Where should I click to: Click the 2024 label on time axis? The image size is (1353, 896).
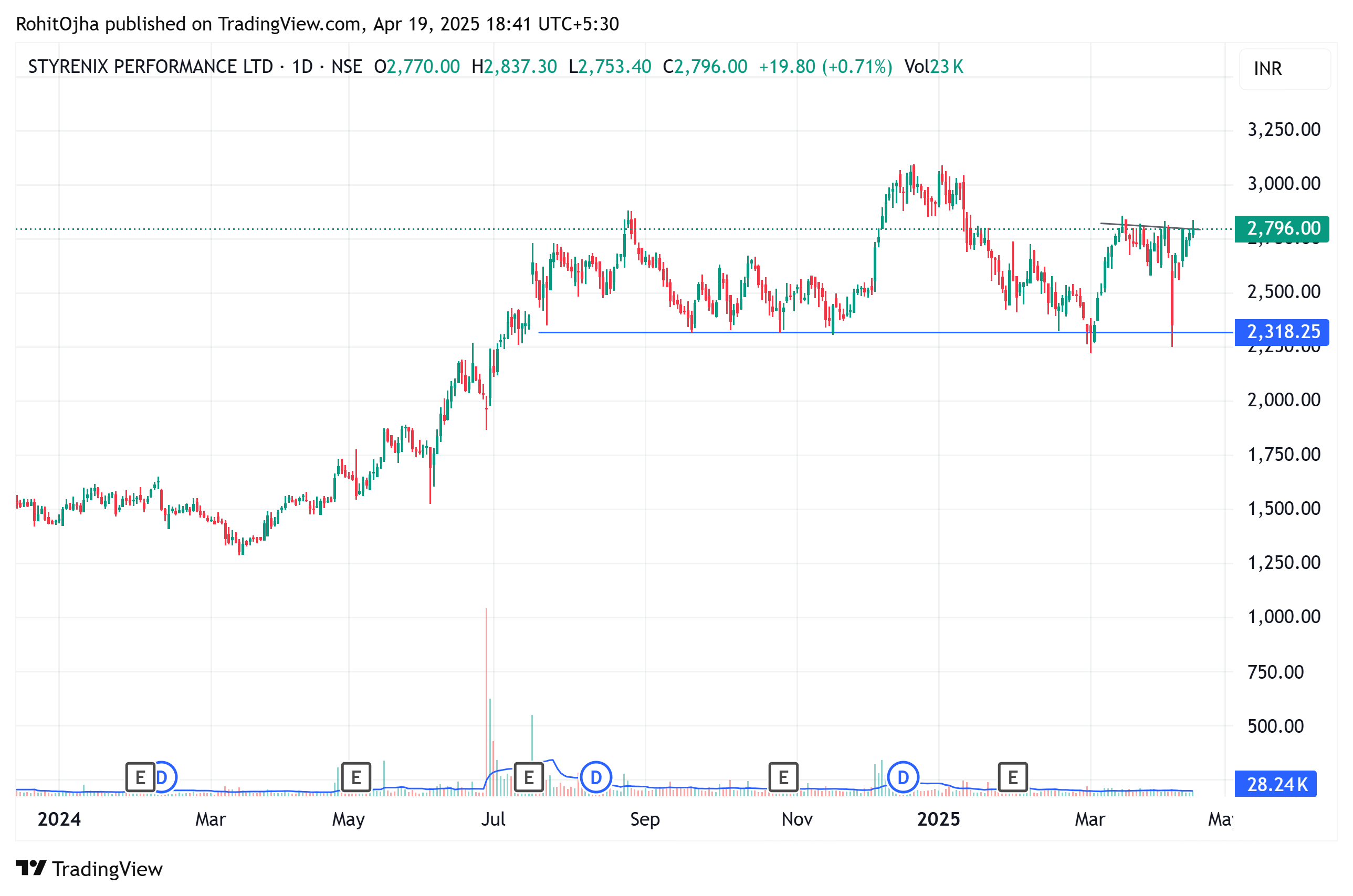tap(59, 819)
